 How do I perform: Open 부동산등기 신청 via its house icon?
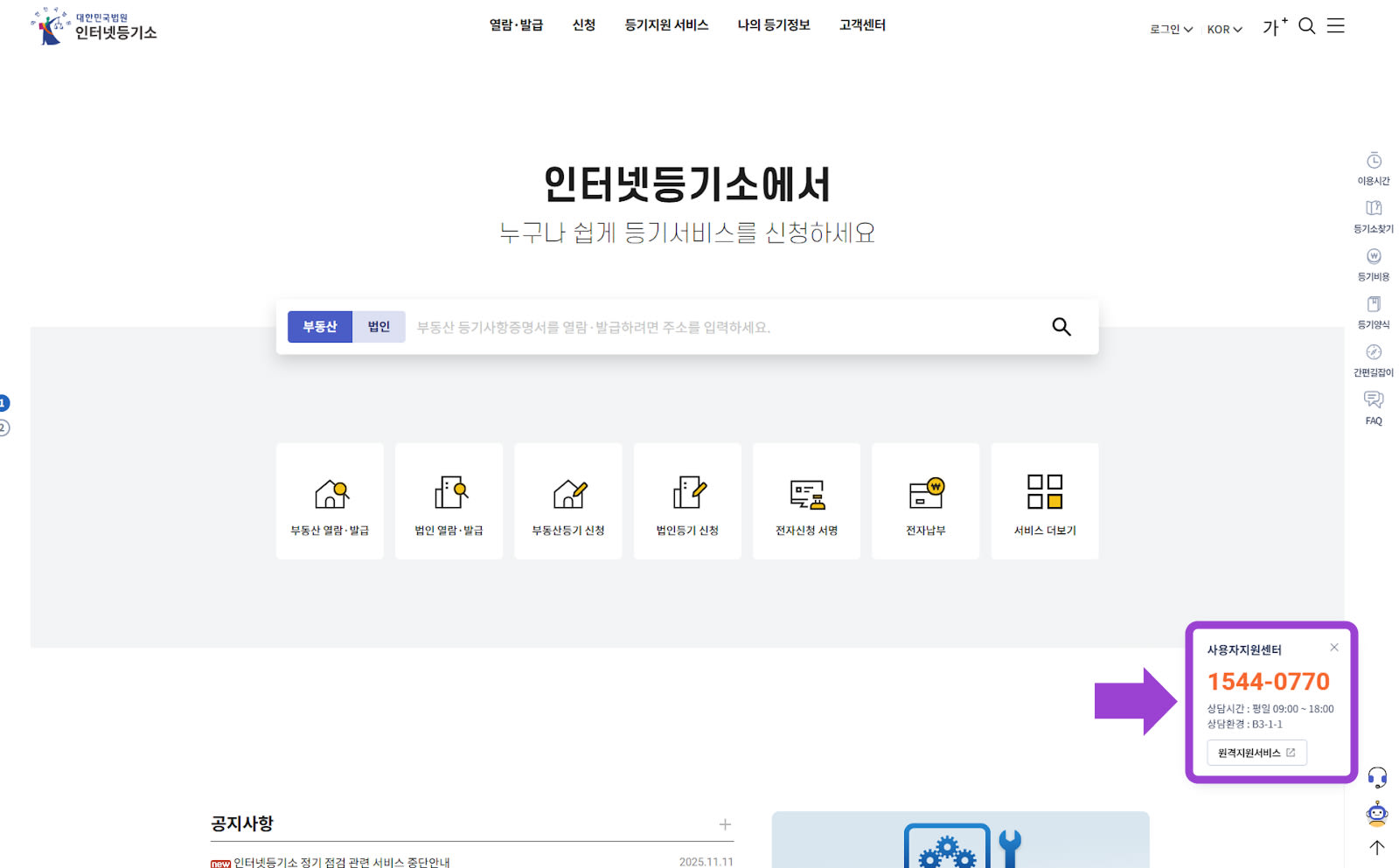pos(567,501)
